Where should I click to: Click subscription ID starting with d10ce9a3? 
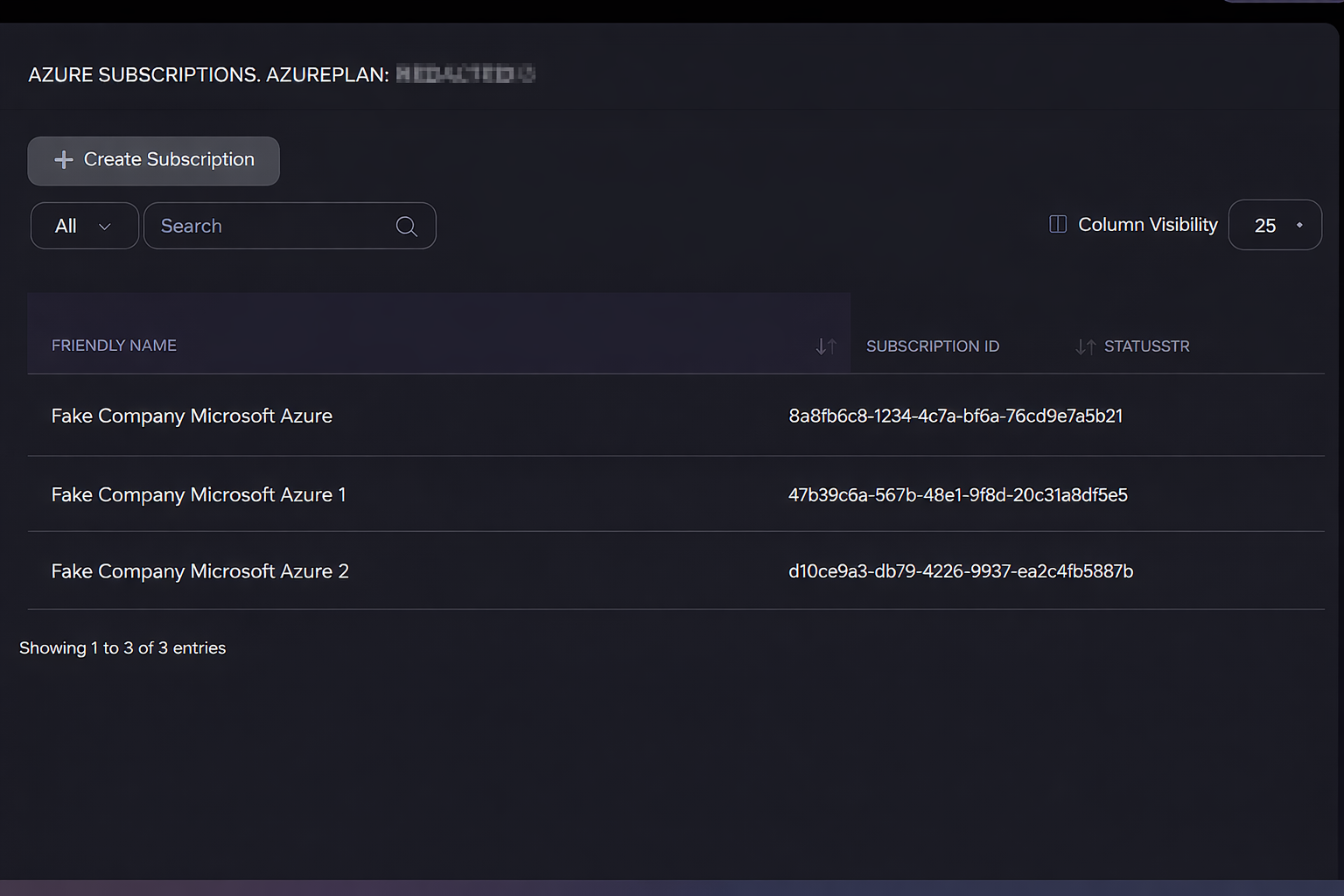(961, 570)
